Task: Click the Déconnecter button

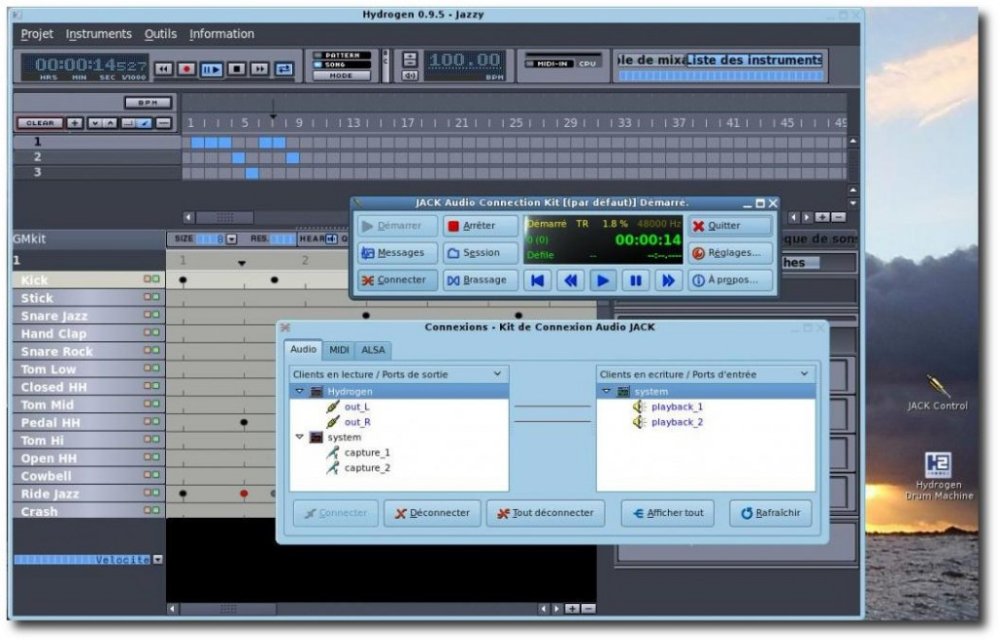Action: pos(432,513)
